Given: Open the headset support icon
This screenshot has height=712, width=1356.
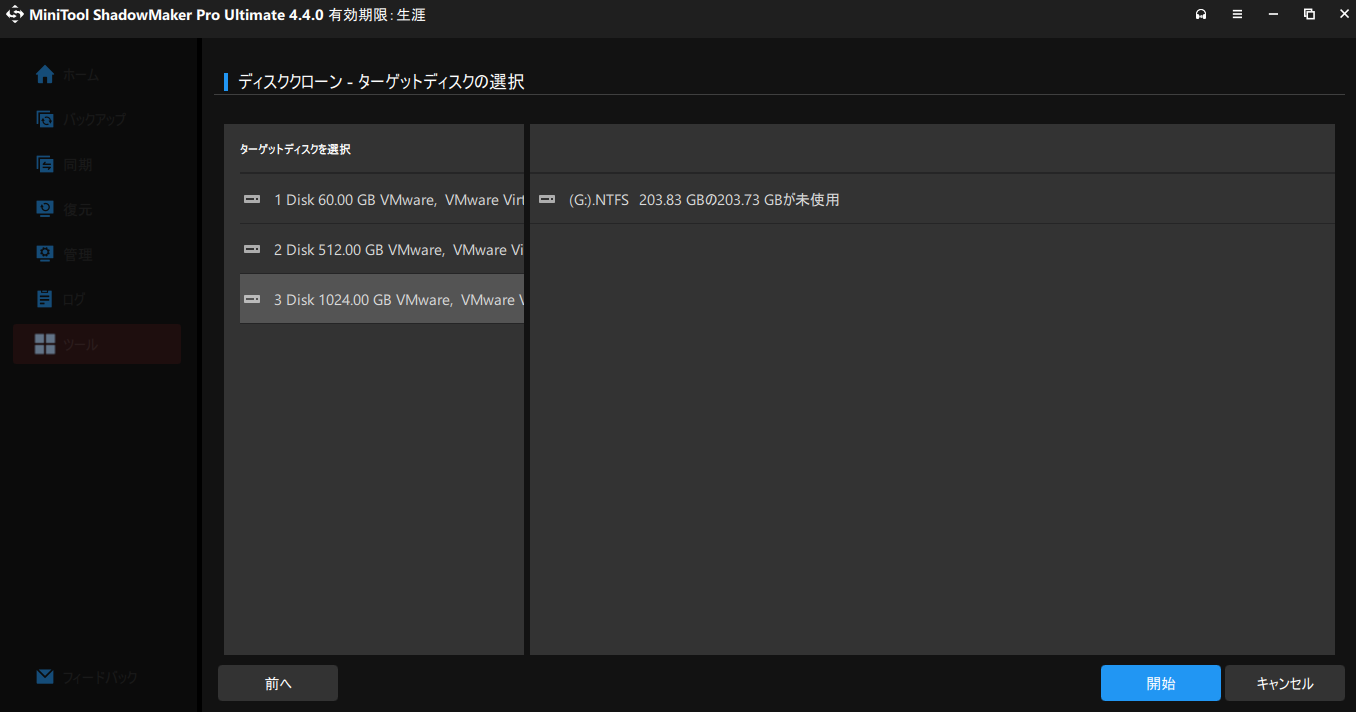Looking at the screenshot, I should (x=1201, y=15).
